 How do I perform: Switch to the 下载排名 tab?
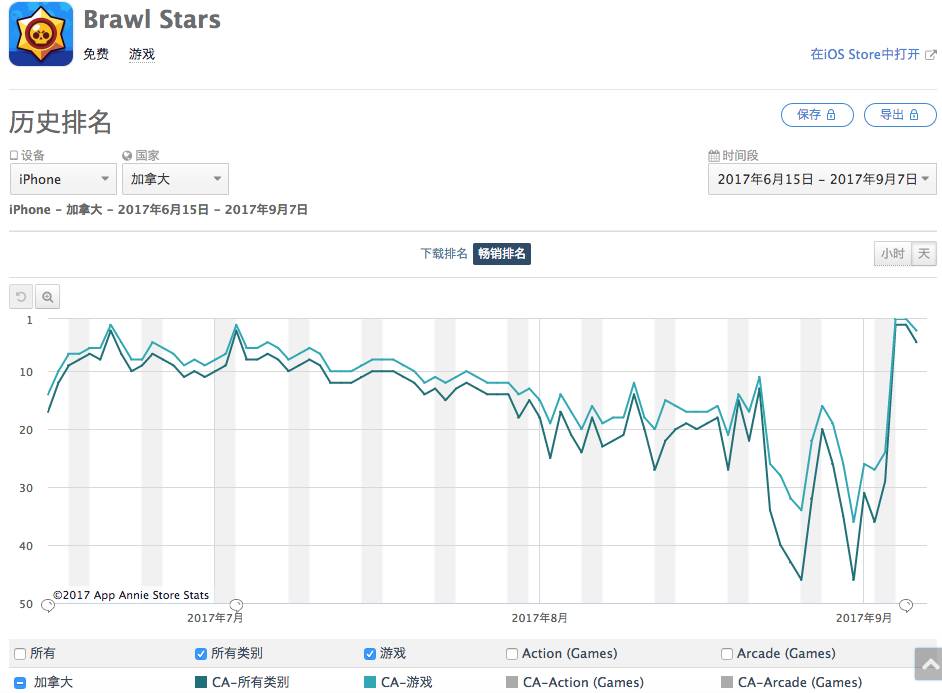[443, 254]
